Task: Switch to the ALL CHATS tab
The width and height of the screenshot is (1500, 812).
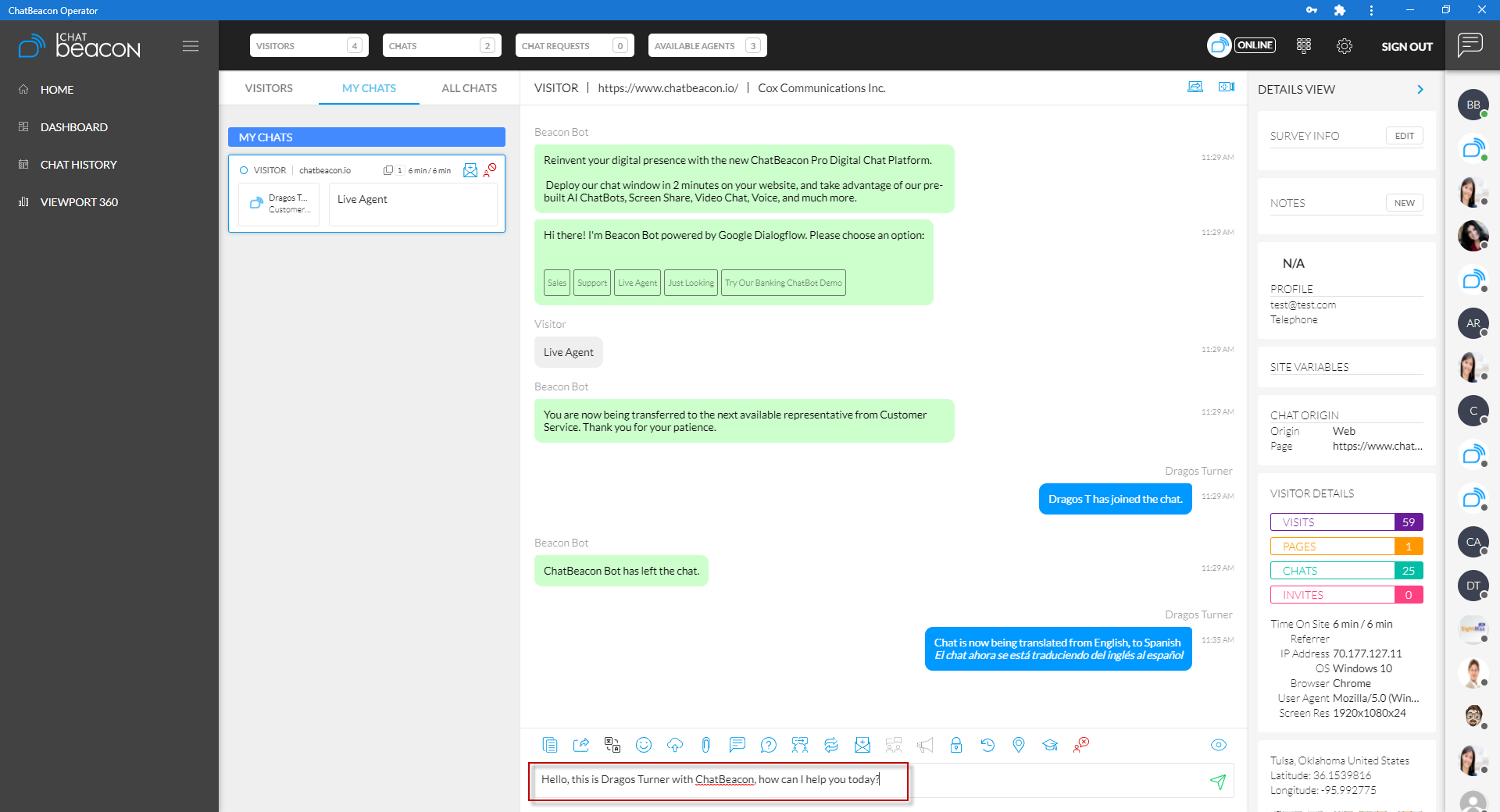Action: [x=469, y=88]
